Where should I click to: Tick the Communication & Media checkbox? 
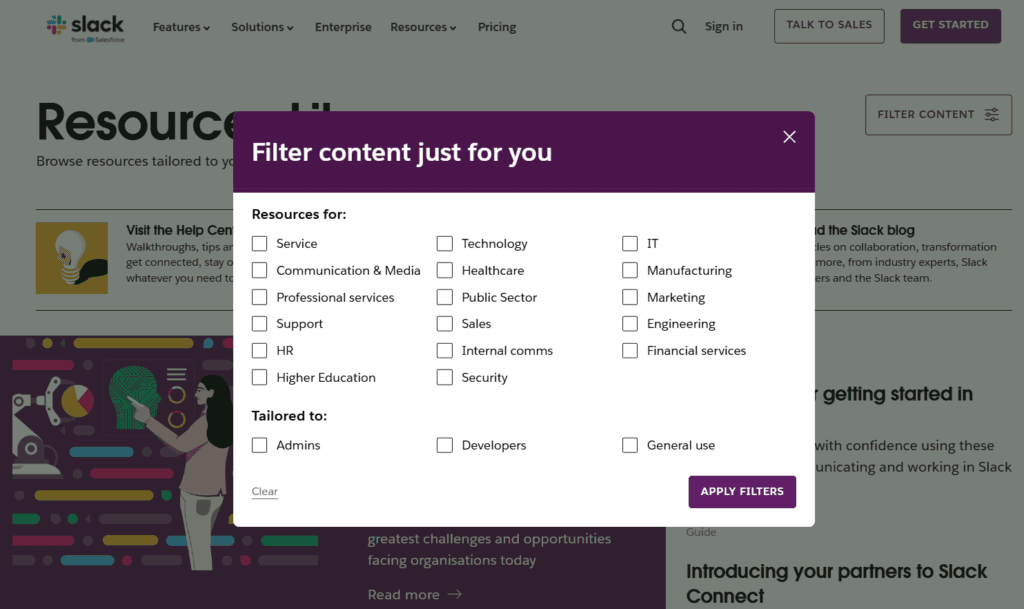tap(259, 270)
